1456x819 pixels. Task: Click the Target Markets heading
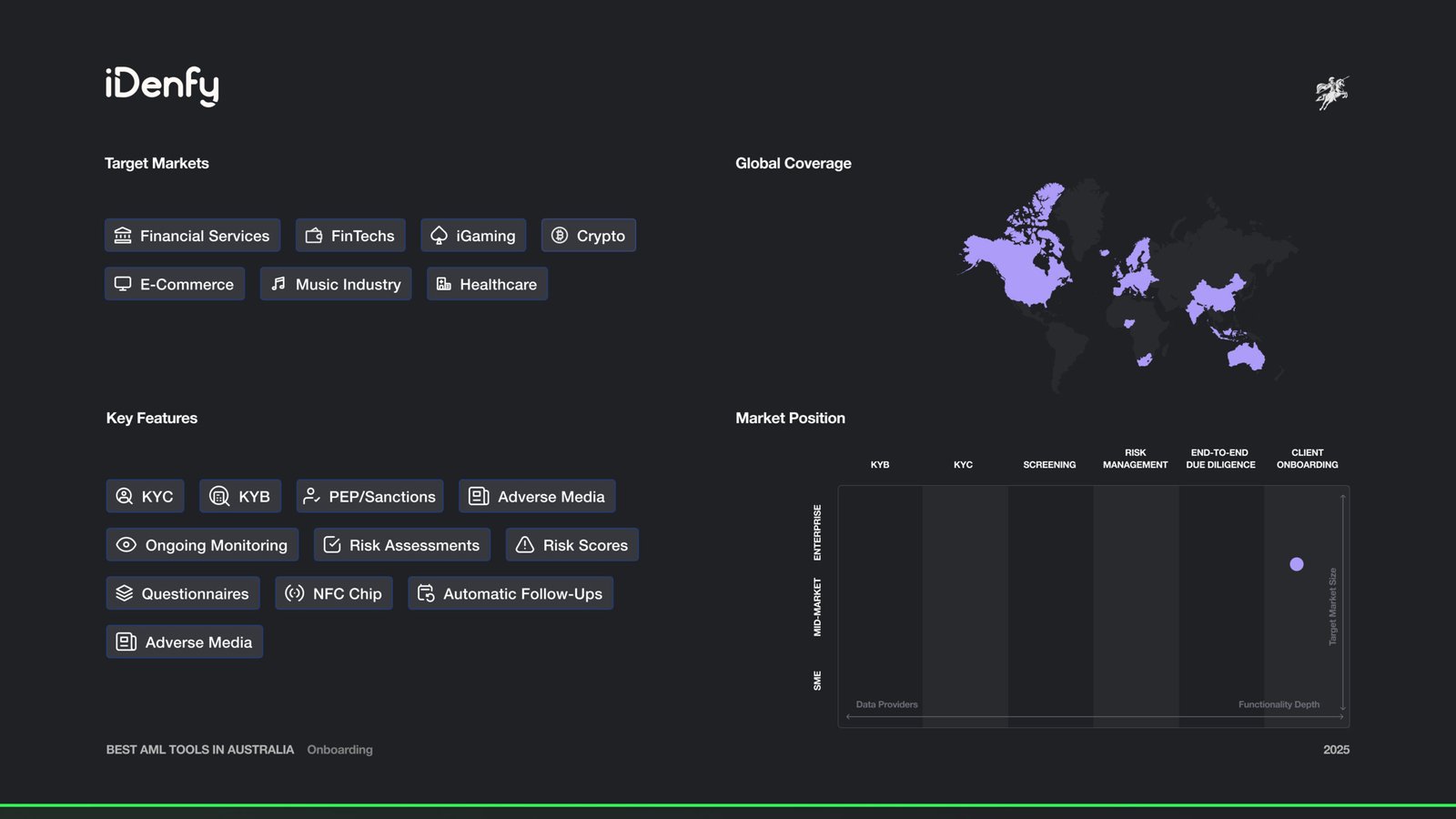(157, 163)
